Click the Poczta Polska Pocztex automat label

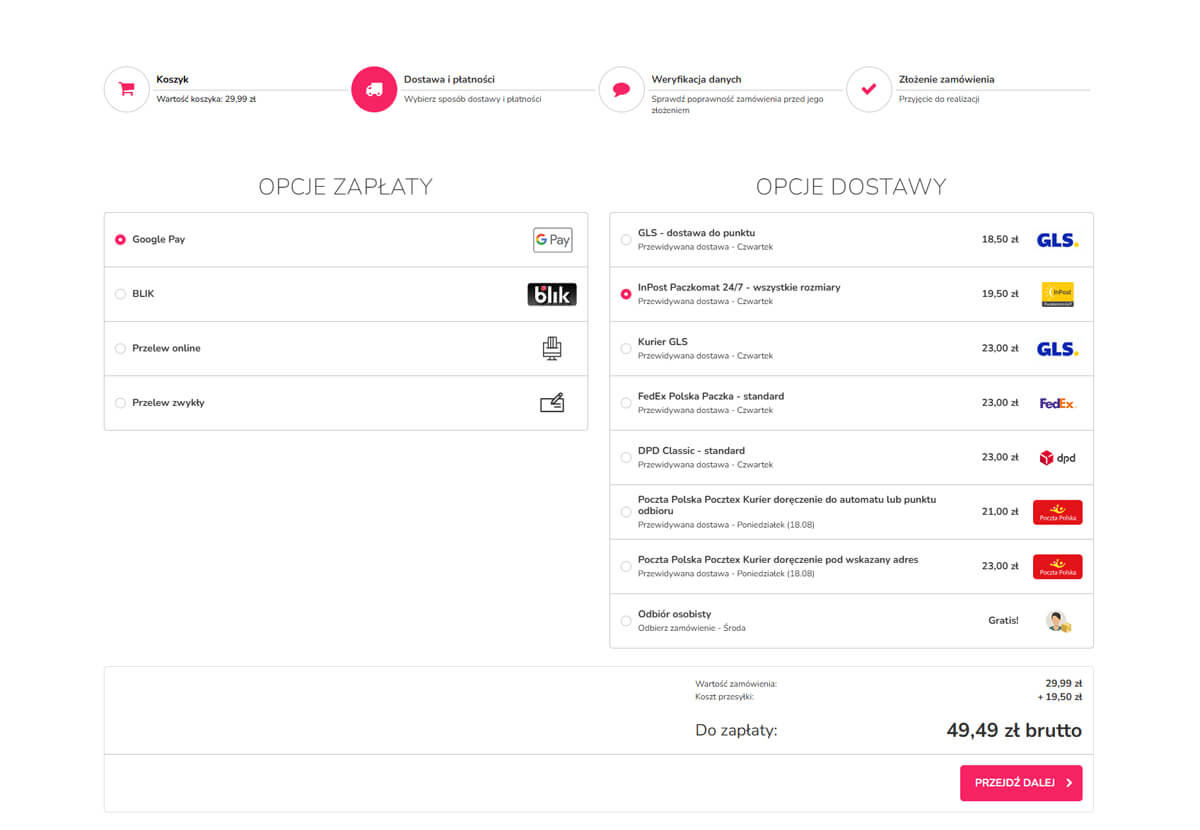[786, 505]
